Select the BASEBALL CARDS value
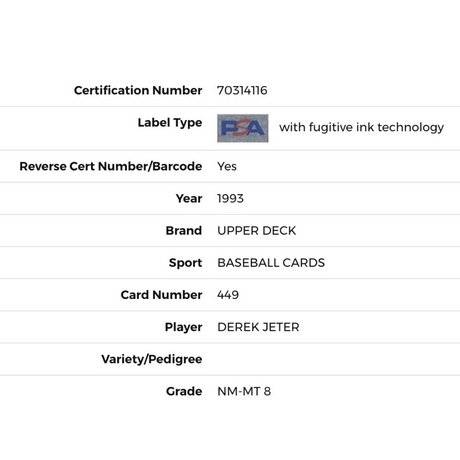 pyautogui.click(x=271, y=263)
